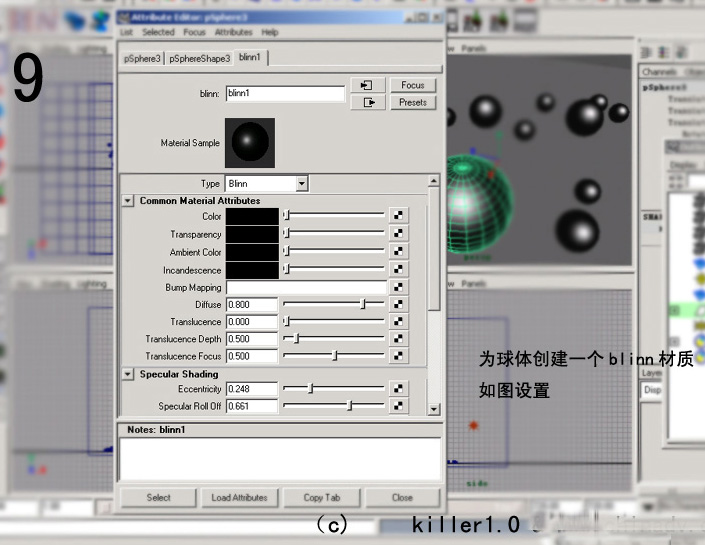Viewport: 705px width, 545px height.
Task: Click the map button next to Specular Roll Off
Action: (398, 406)
